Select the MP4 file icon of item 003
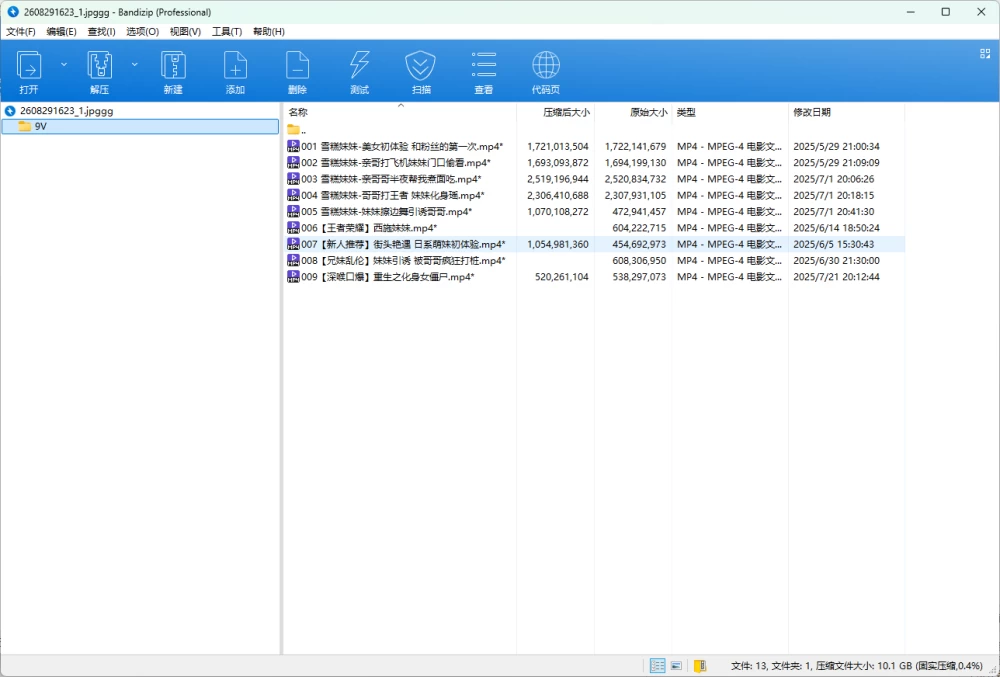The width and height of the screenshot is (1000, 677). pyautogui.click(x=293, y=178)
